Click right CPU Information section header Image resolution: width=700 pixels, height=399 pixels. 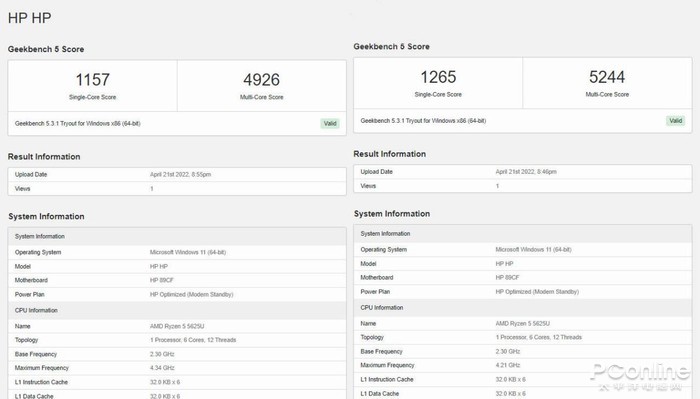click(522, 308)
